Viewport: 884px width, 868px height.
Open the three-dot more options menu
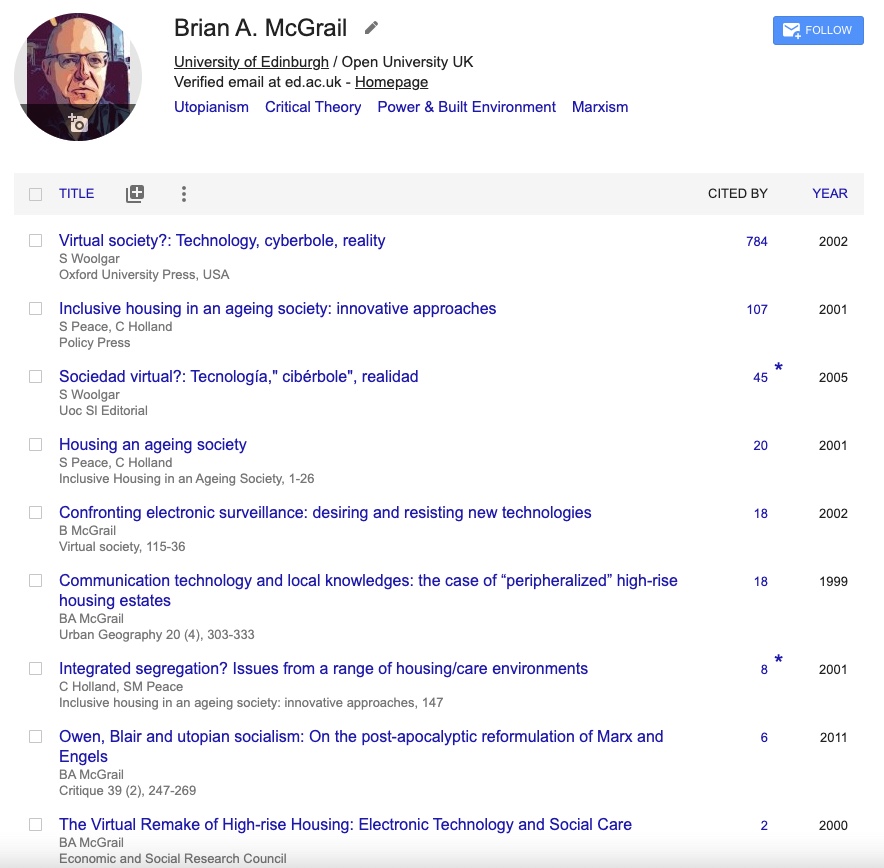point(184,194)
